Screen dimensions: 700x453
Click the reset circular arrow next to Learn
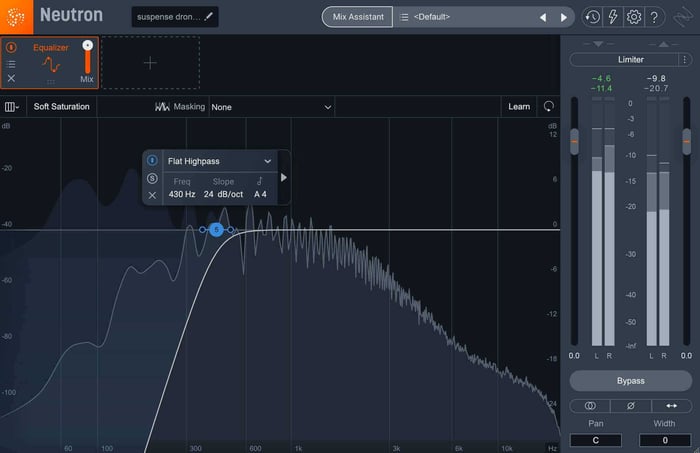pos(549,106)
